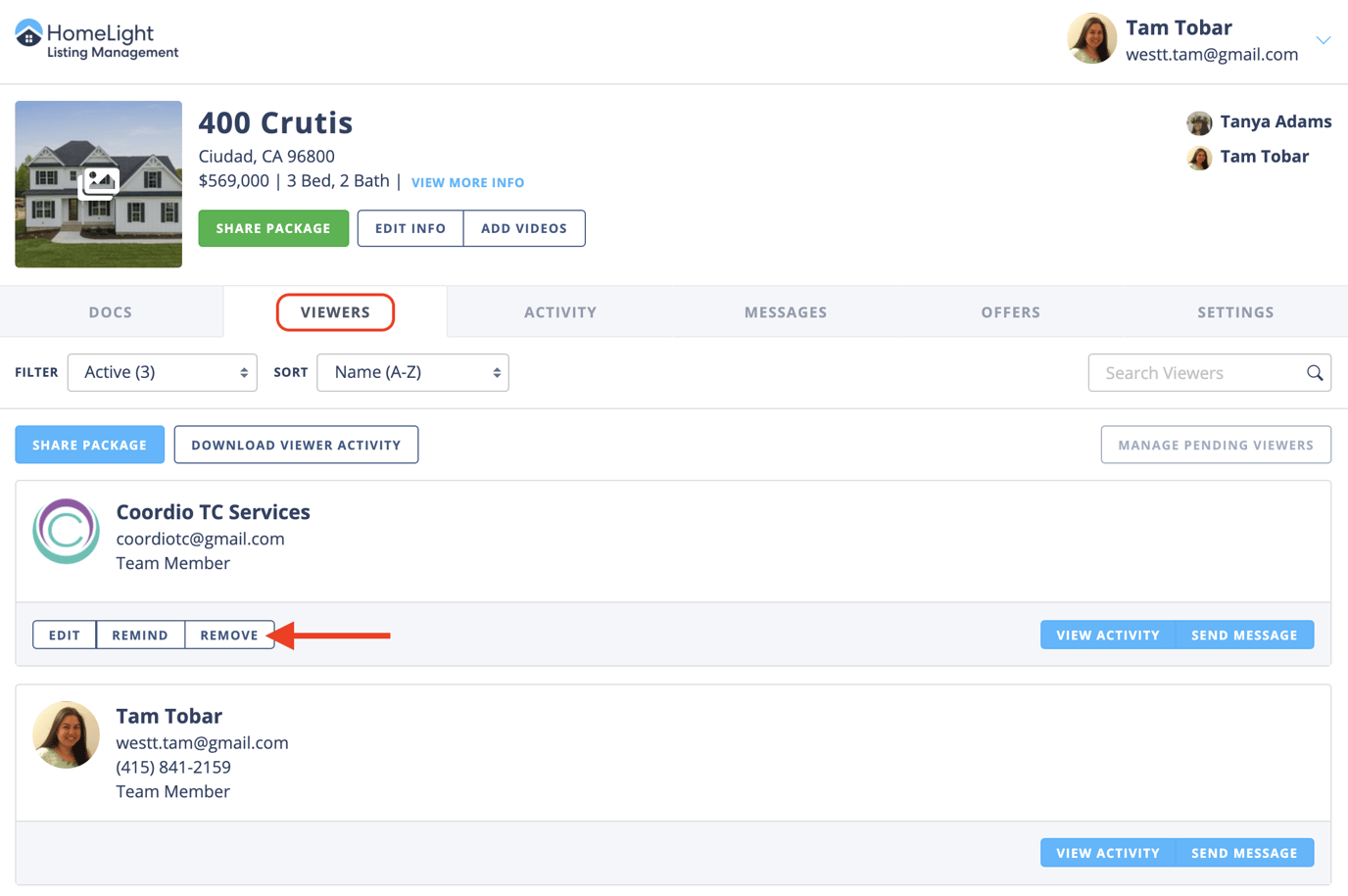Open the Active (3) filter dropdown
This screenshot has height=896, width=1348.
(163, 373)
